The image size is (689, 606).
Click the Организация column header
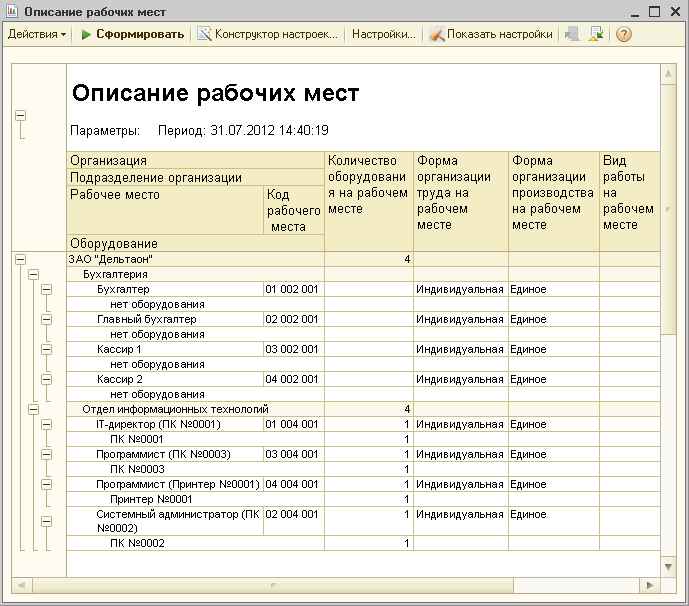196,160
